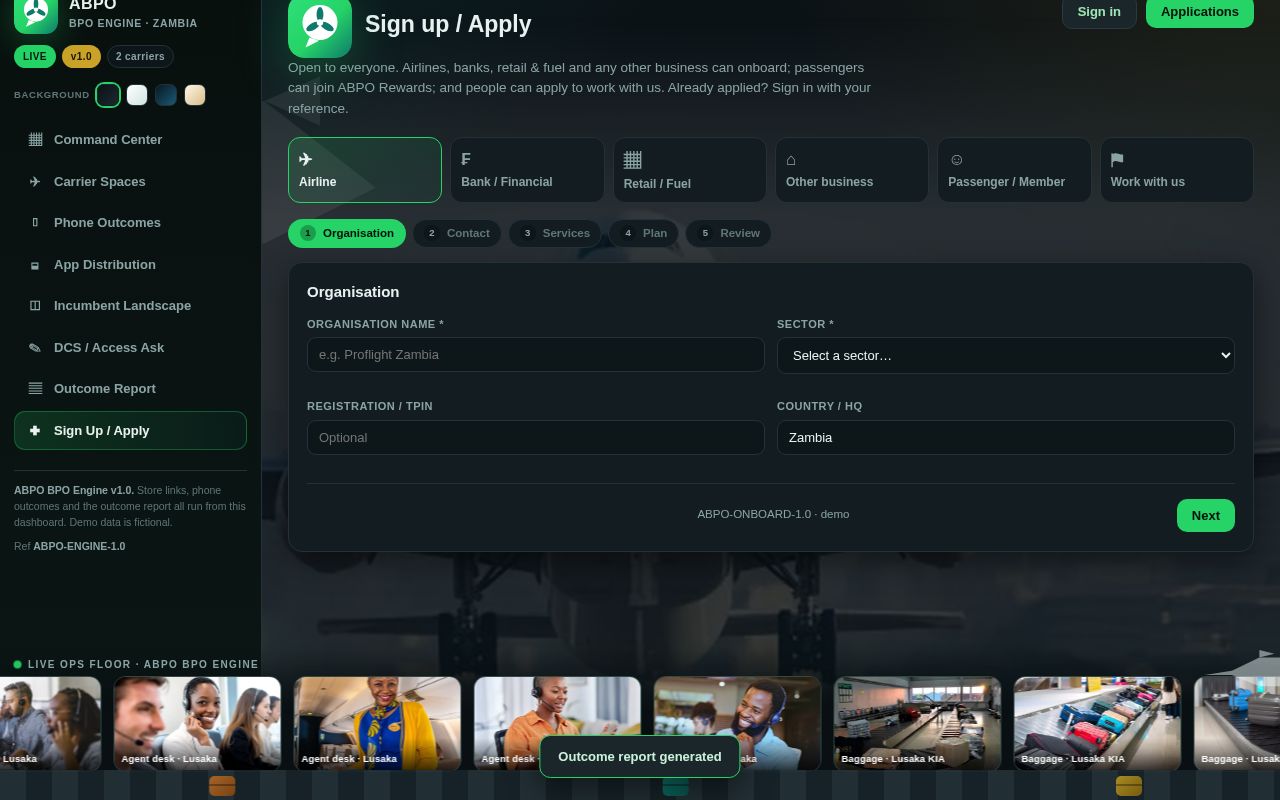Jump to step 2 Contact
The height and width of the screenshot is (800, 1280).
coord(457,233)
